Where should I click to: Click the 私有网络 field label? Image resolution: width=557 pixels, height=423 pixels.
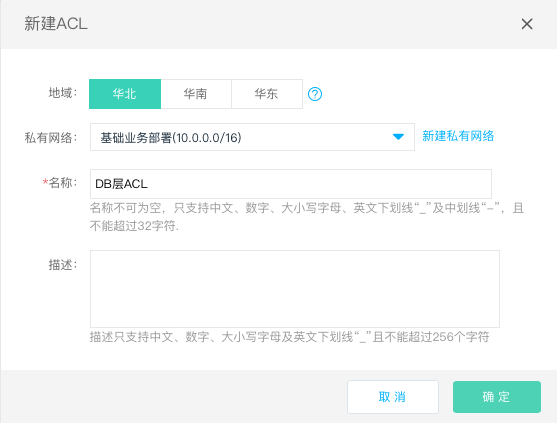50,137
